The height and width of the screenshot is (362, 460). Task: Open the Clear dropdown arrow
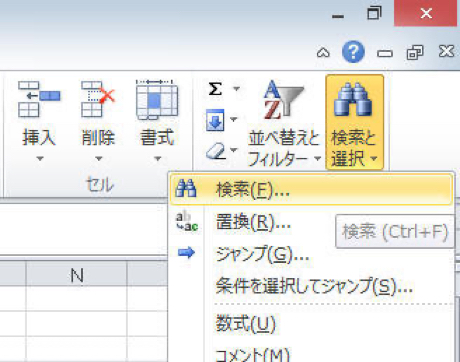click(x=234, y=150)
